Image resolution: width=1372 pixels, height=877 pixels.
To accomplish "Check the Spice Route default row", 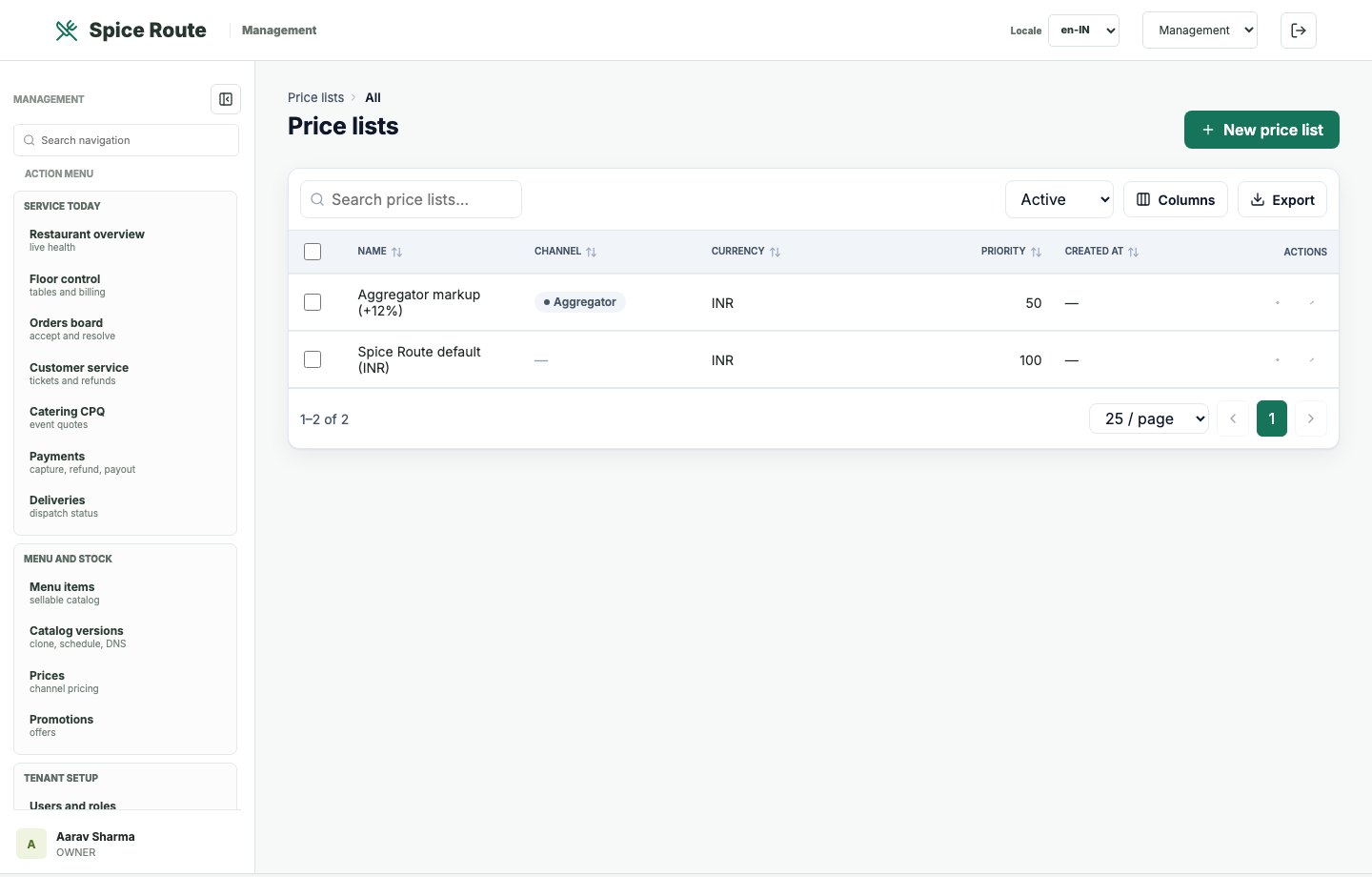I will pyautogui.click(x=313, y=359).
